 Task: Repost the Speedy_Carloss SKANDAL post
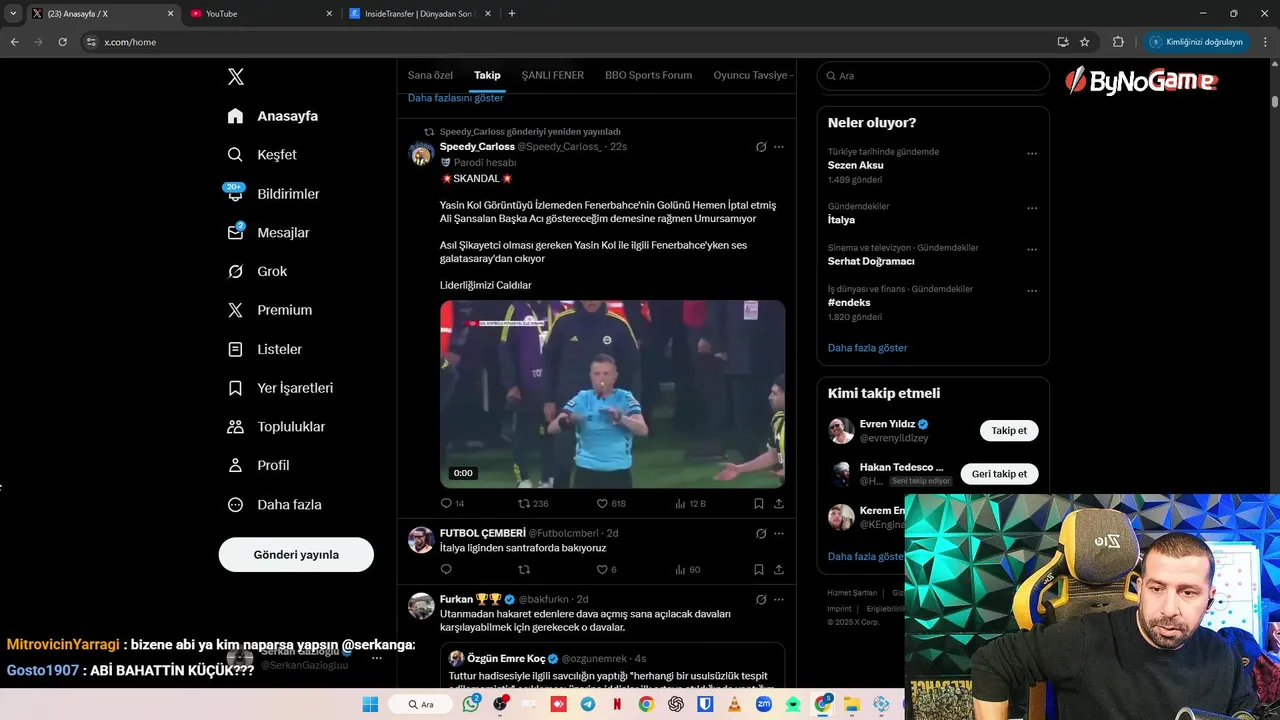click(524, 504)
